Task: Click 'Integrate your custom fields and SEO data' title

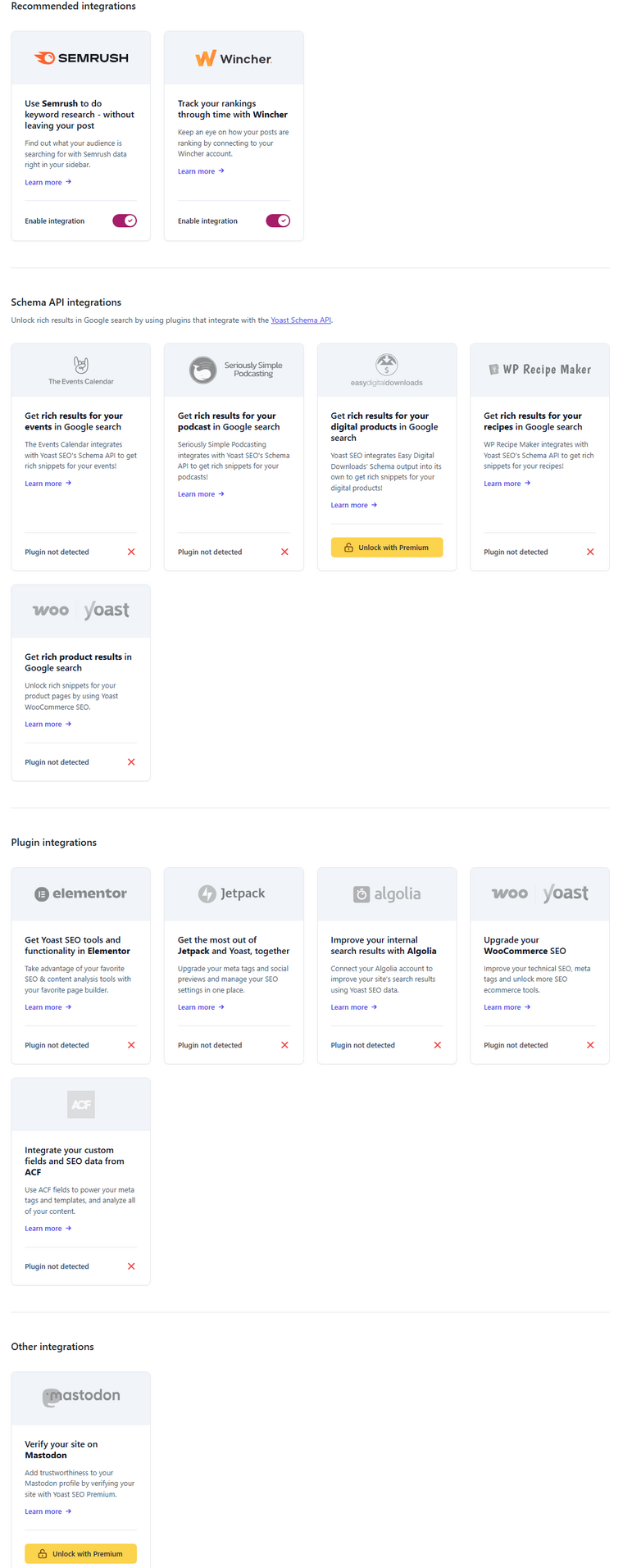Action: click(x=75, y=1161)
